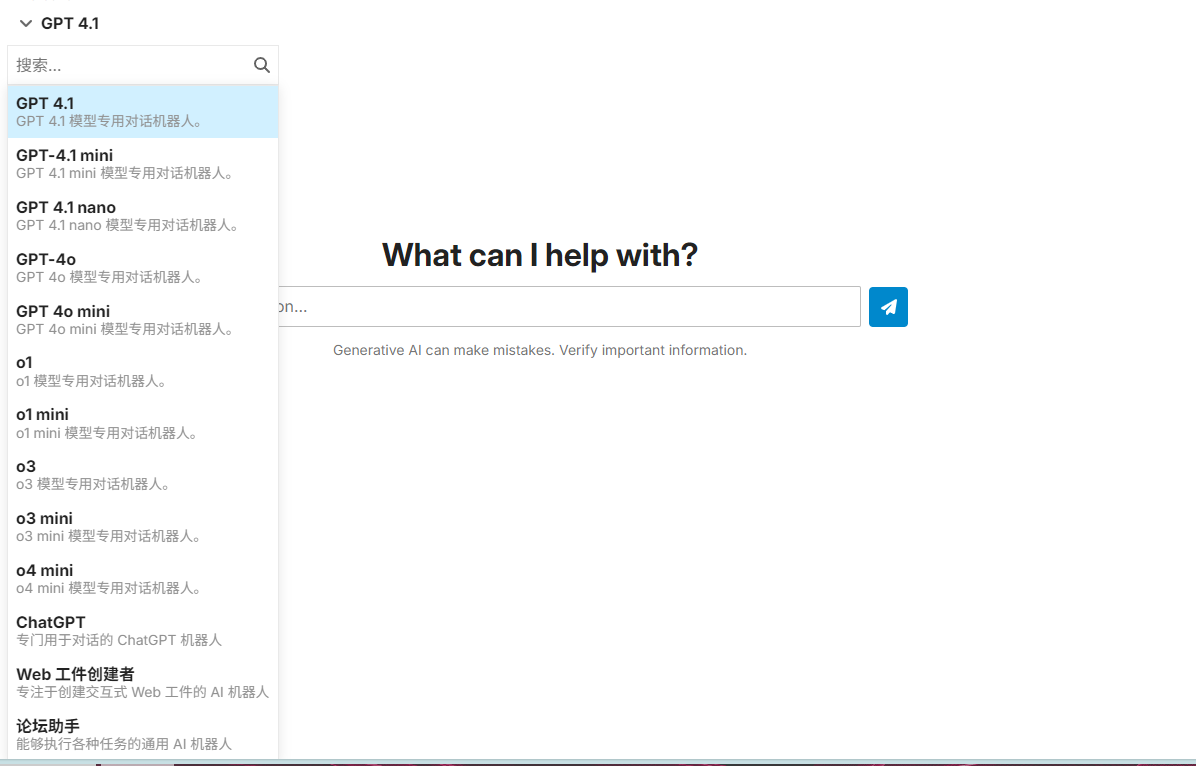1196x766 pixels.
Task: Select the o3 model option
Action: [143, 475]
